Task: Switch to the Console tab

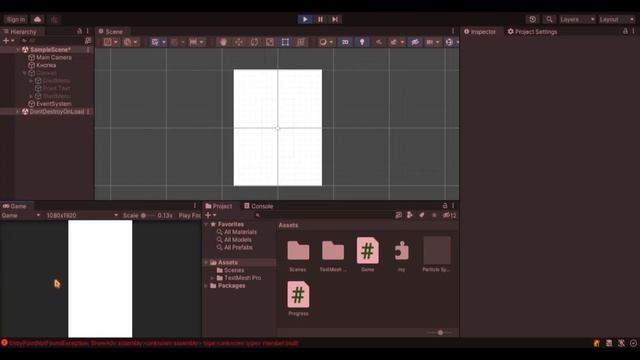Action: point(258,206)
